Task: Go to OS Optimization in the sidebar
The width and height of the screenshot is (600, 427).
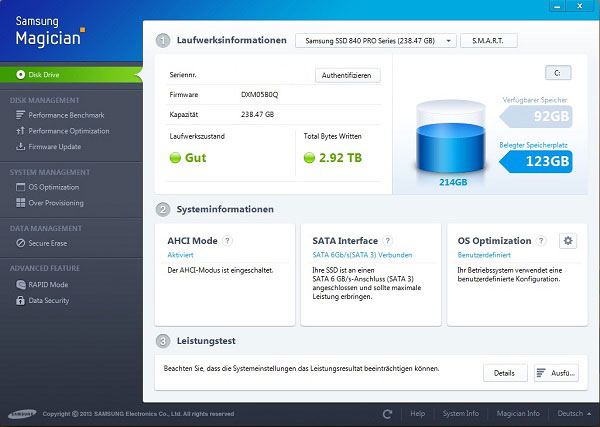Action: (54, 187)
